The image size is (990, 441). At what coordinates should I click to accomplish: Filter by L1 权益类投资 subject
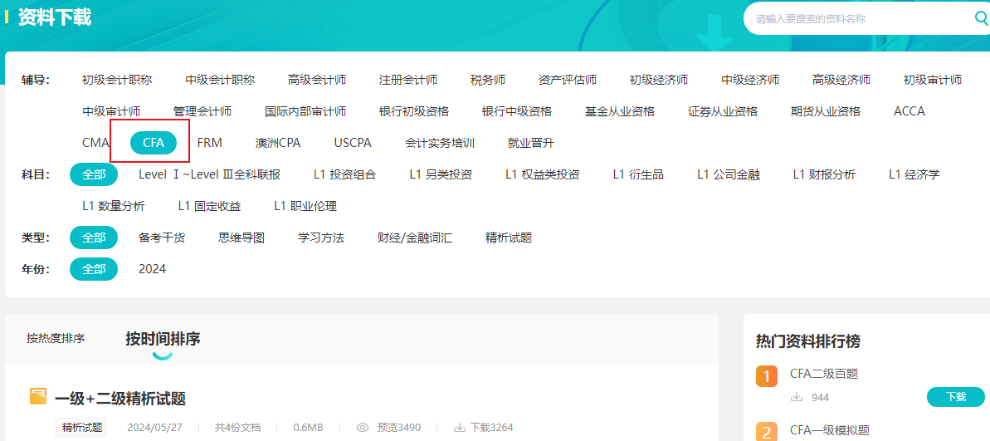(x=542, y=174)
